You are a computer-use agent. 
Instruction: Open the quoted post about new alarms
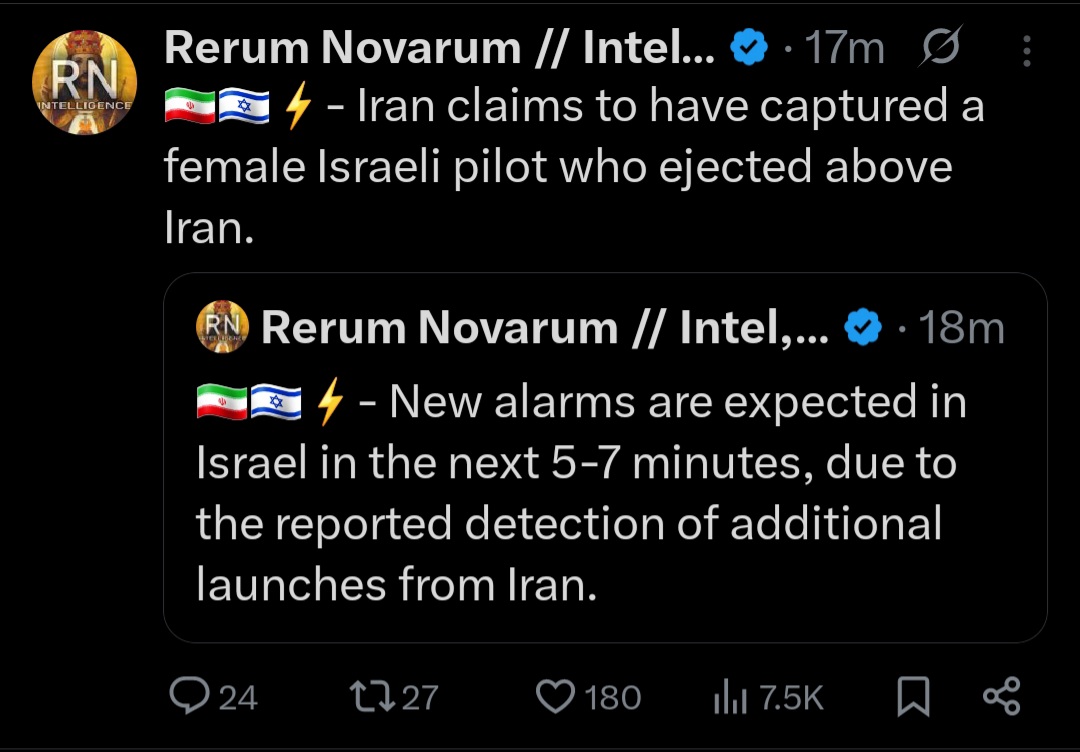(x=605, y=458)
